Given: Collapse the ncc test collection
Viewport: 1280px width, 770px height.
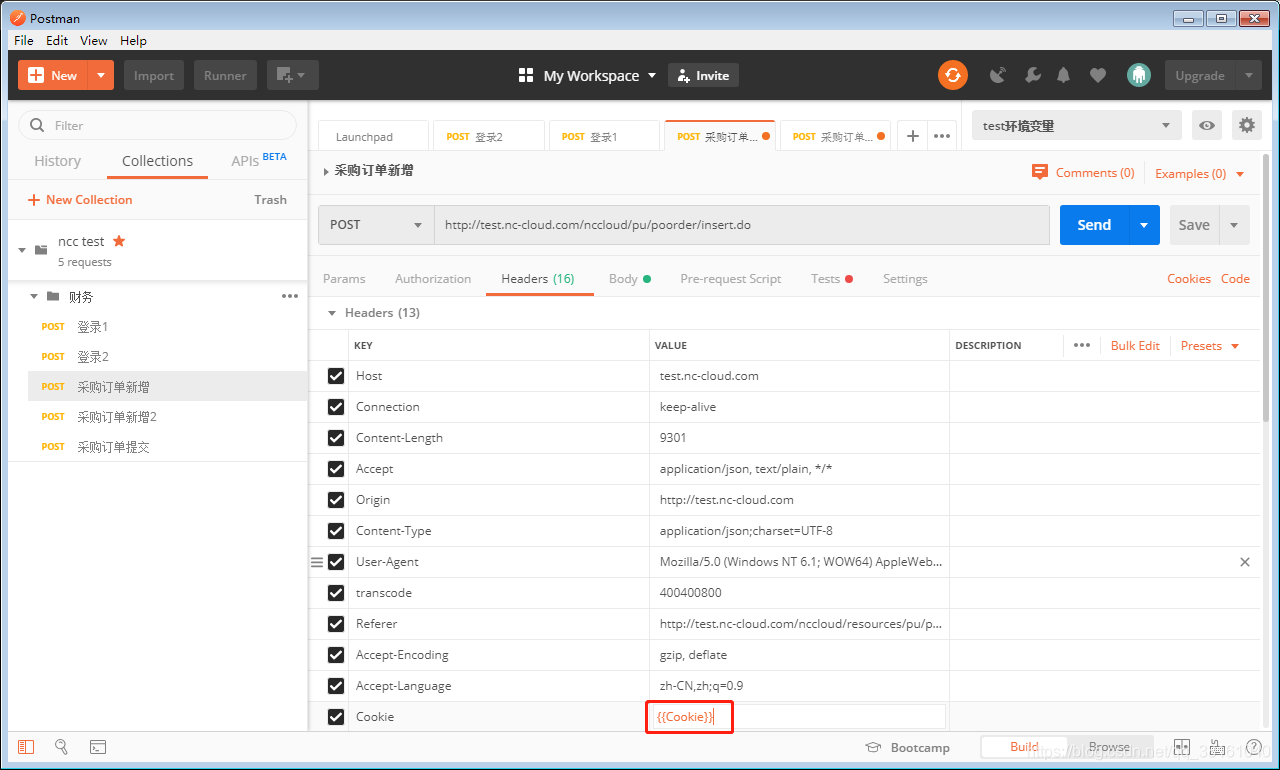Looking at the screenshot, I should point(22,250).
